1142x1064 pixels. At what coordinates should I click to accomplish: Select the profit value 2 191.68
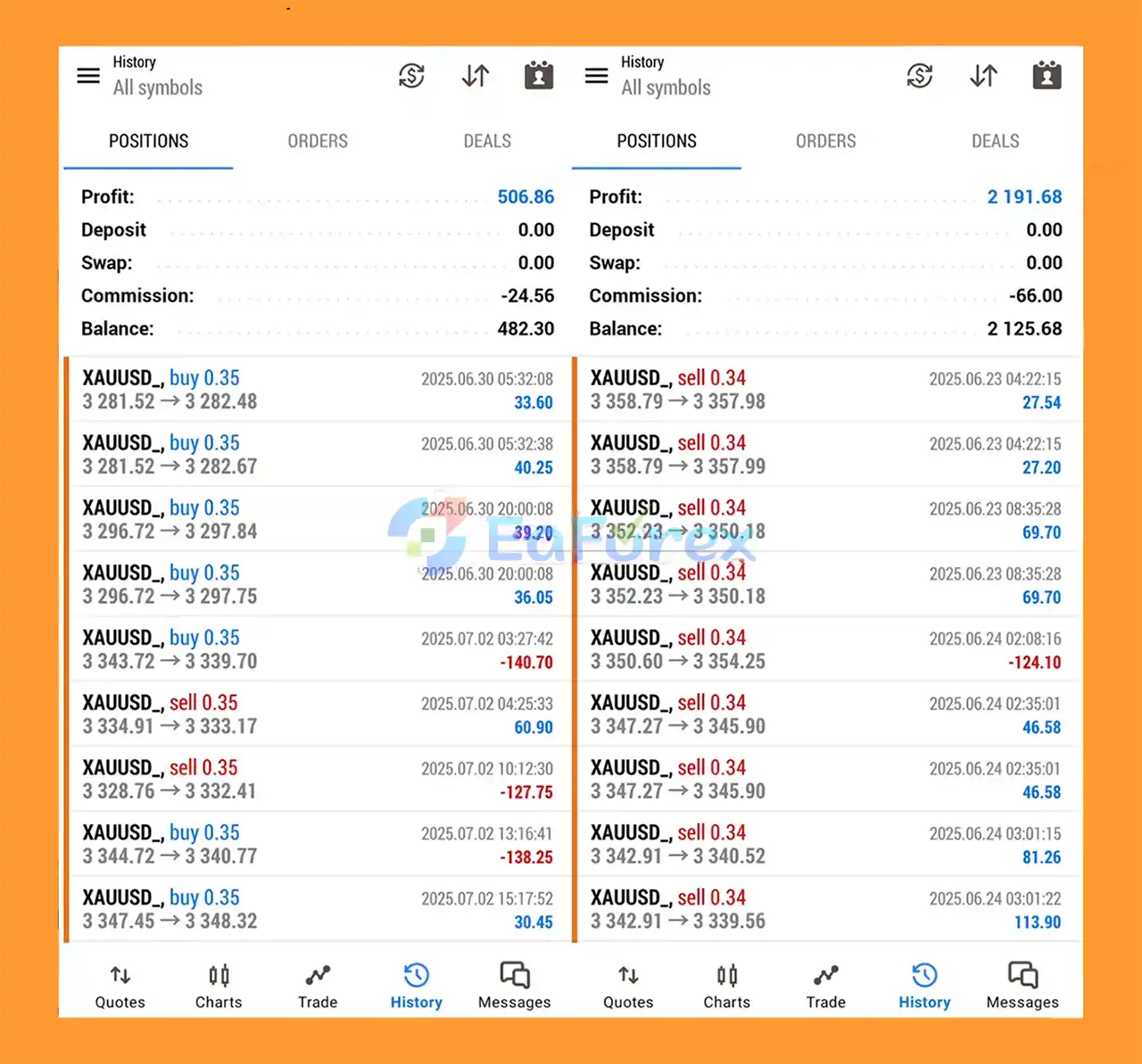pos(1024,196)
